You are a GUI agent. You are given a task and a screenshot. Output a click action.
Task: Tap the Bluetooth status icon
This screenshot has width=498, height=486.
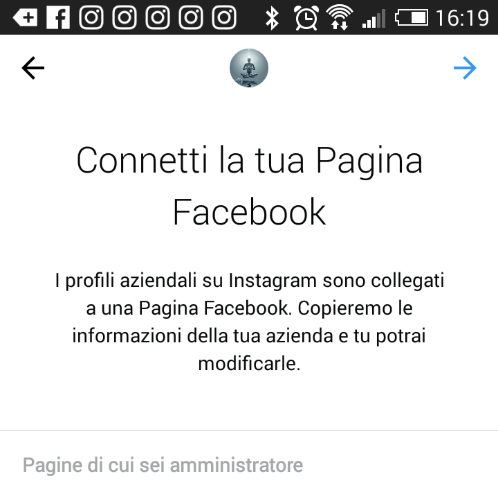(272, 18)
